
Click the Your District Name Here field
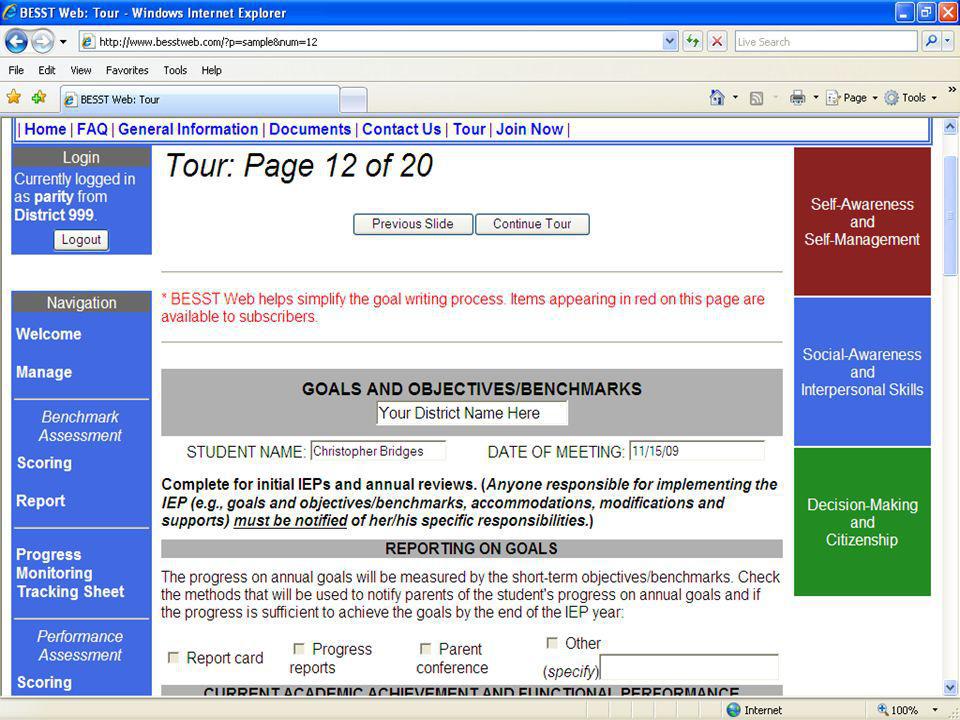[472, 413]
